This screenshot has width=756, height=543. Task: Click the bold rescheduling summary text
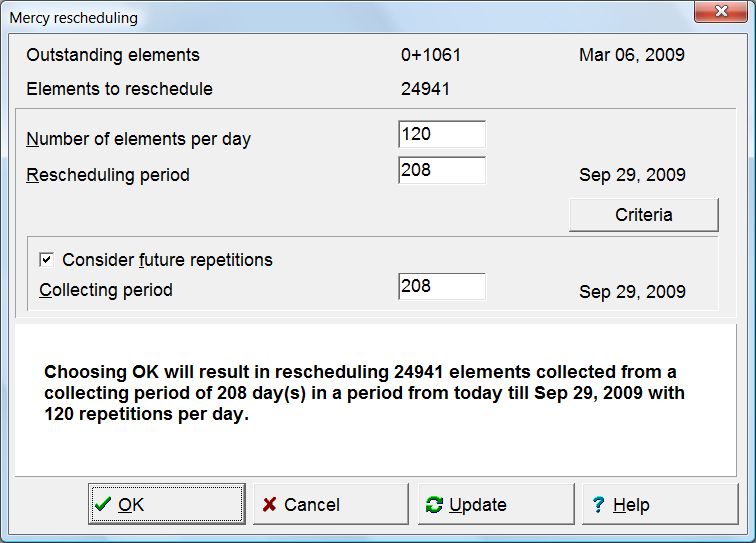[x=365, y=392]
